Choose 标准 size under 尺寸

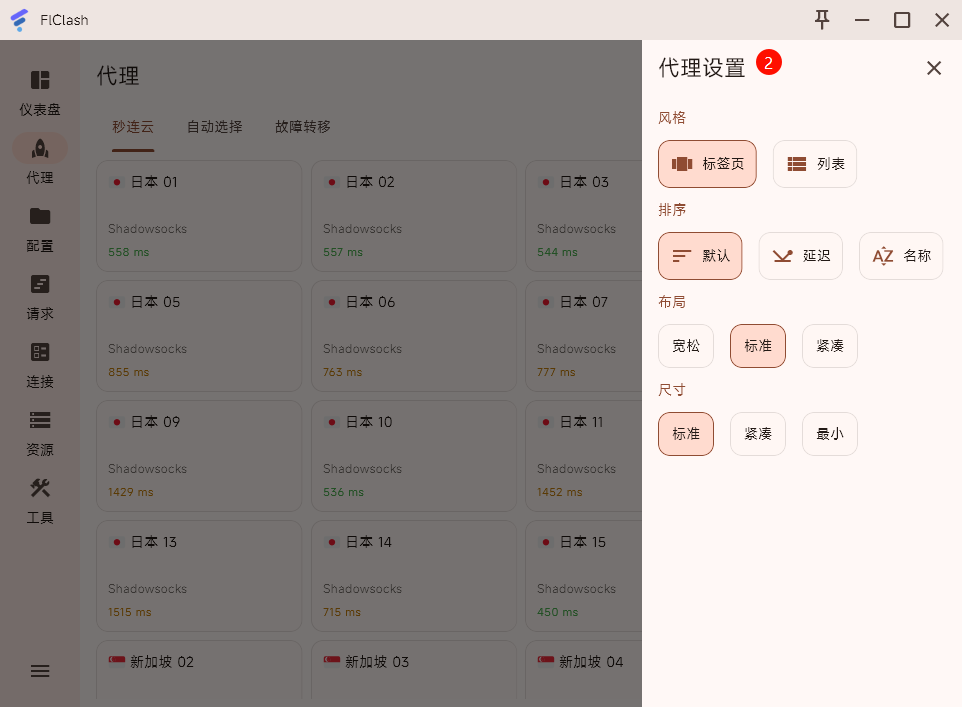point(686,434)
